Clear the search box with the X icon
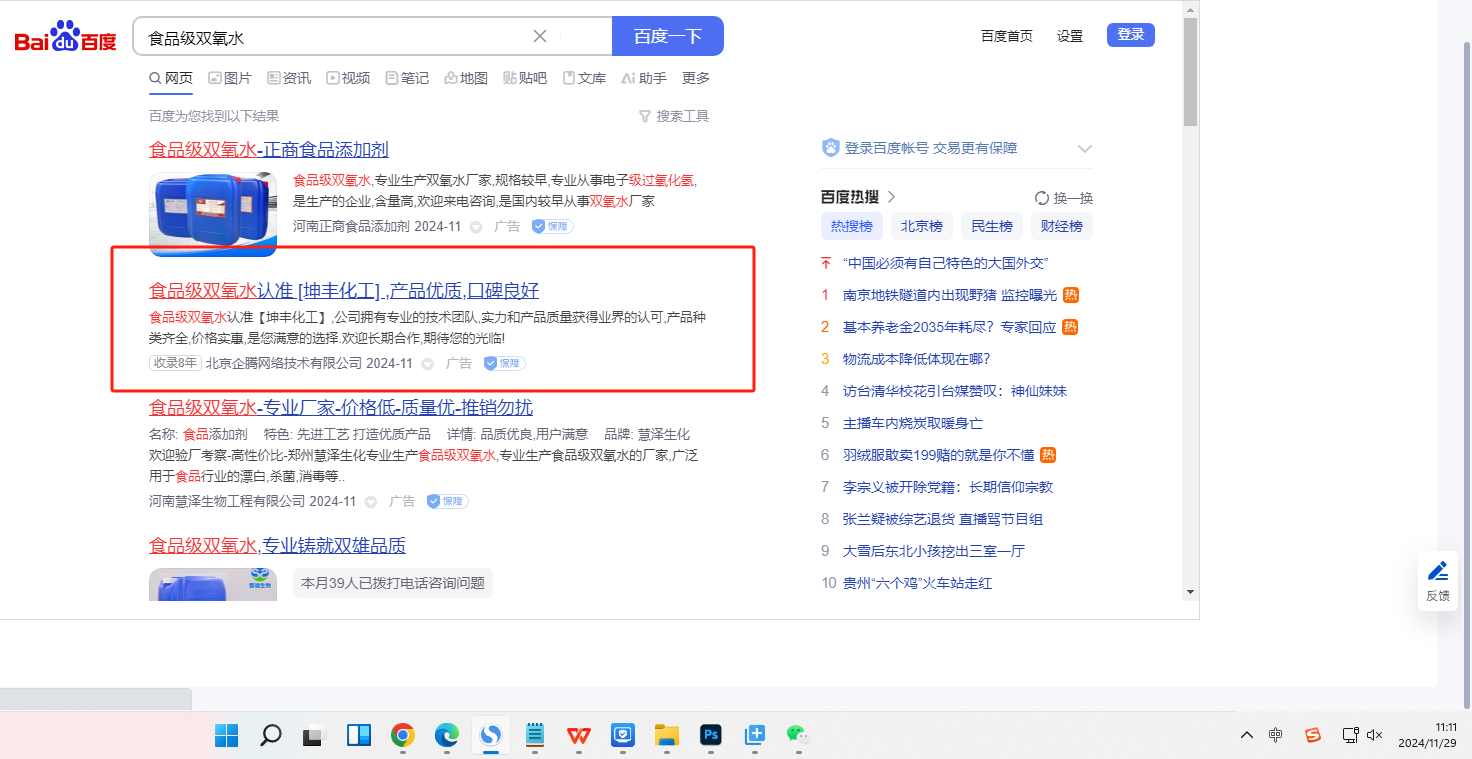The width and height of the screenshot is (1472, 759). click(x=540, y=37)
